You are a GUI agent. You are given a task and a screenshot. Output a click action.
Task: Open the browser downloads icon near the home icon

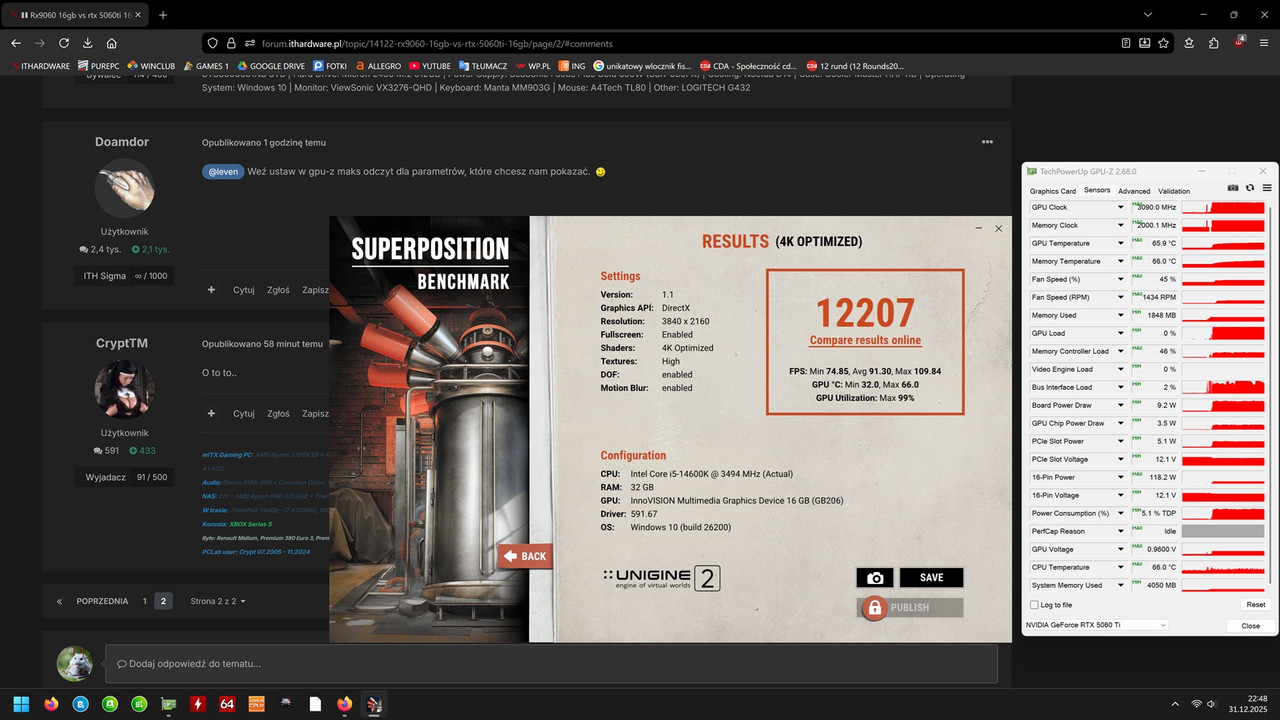[x=88, y=43]
